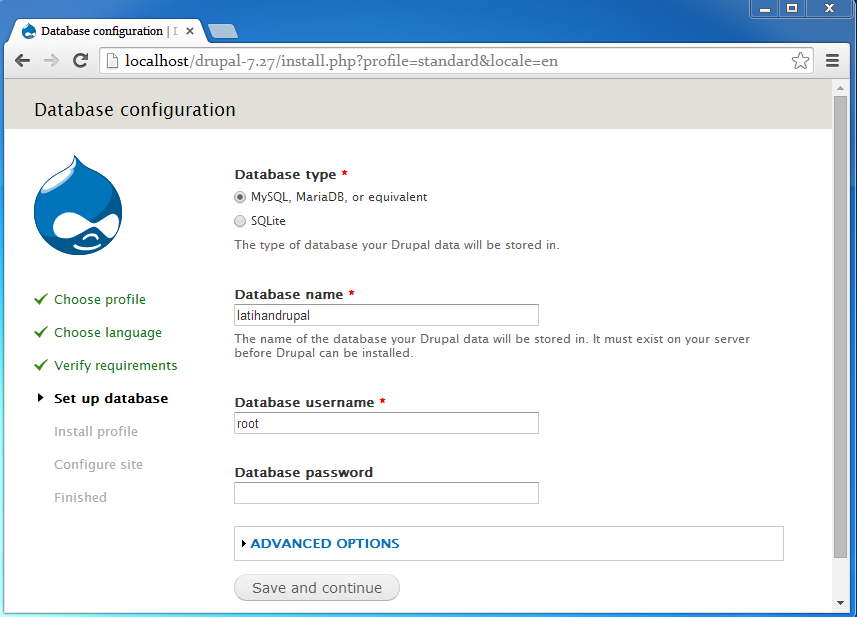Click the Verify requirements step
Viewport: 857px width, 617px height.
coord(116,365)
